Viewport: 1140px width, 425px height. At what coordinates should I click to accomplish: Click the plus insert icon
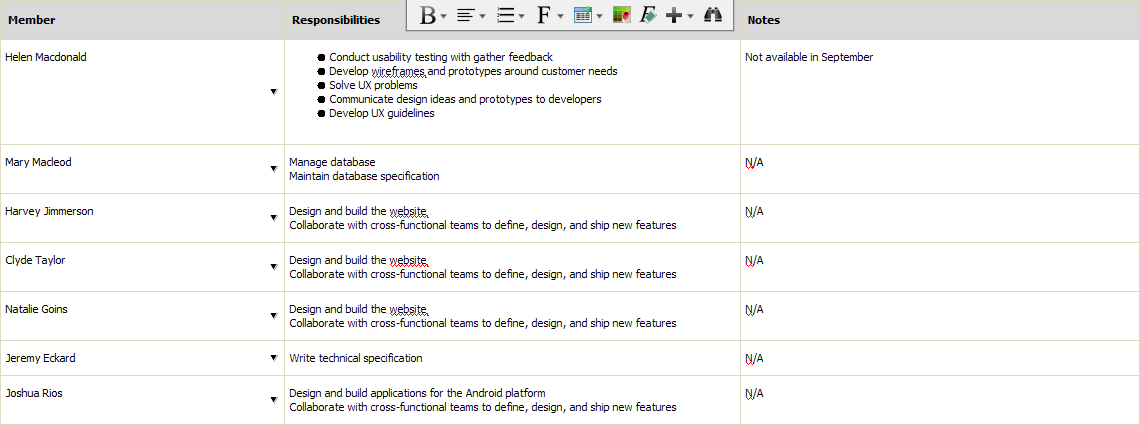(x=674, y=15)
